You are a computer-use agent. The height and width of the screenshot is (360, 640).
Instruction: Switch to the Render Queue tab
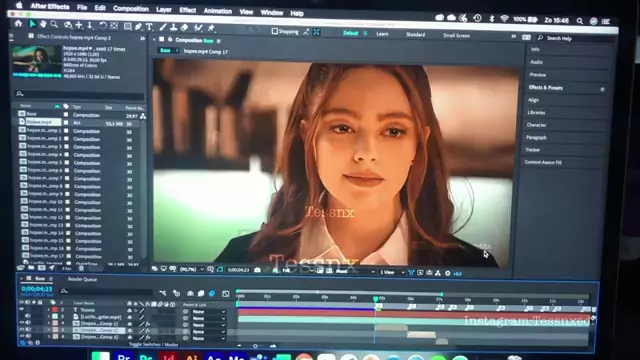pyautogui.click(x=82, y=280)
